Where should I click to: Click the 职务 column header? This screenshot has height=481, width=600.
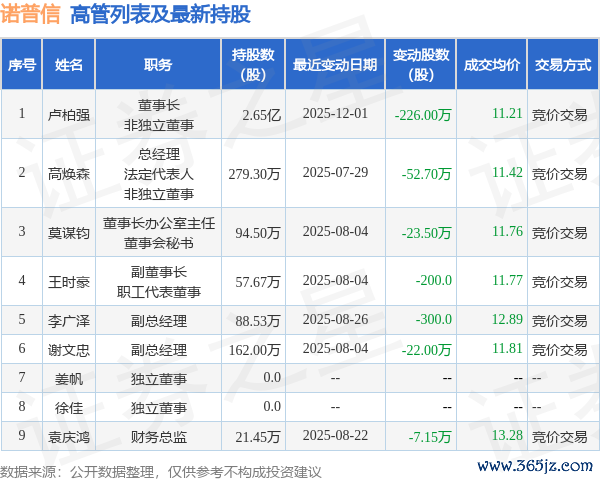[157, 65]
